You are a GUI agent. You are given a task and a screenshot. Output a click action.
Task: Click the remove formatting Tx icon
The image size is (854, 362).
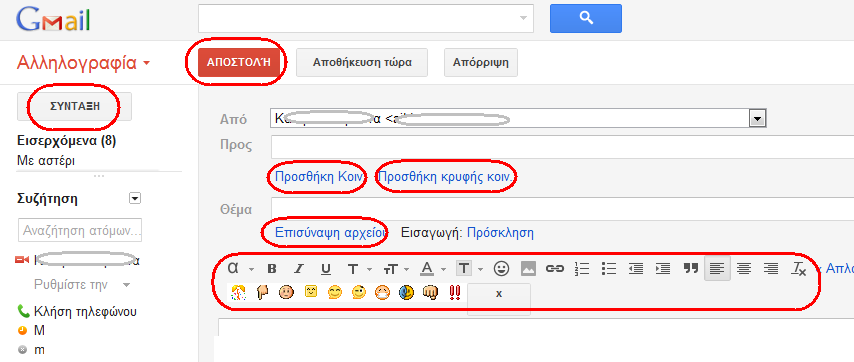point(798,268)
